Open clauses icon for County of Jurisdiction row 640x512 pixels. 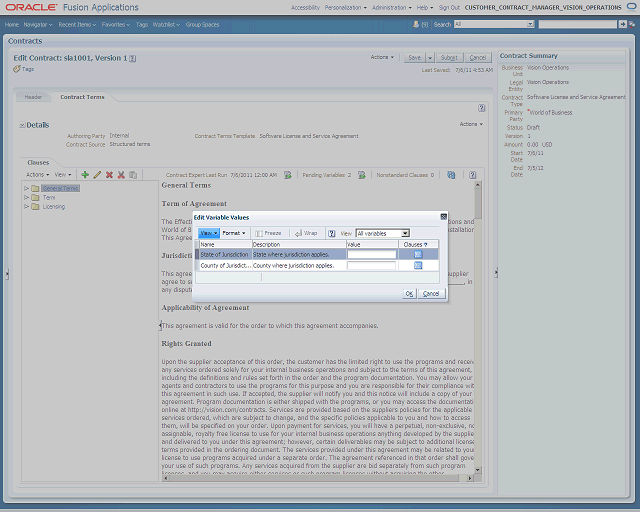click(418, 265)
